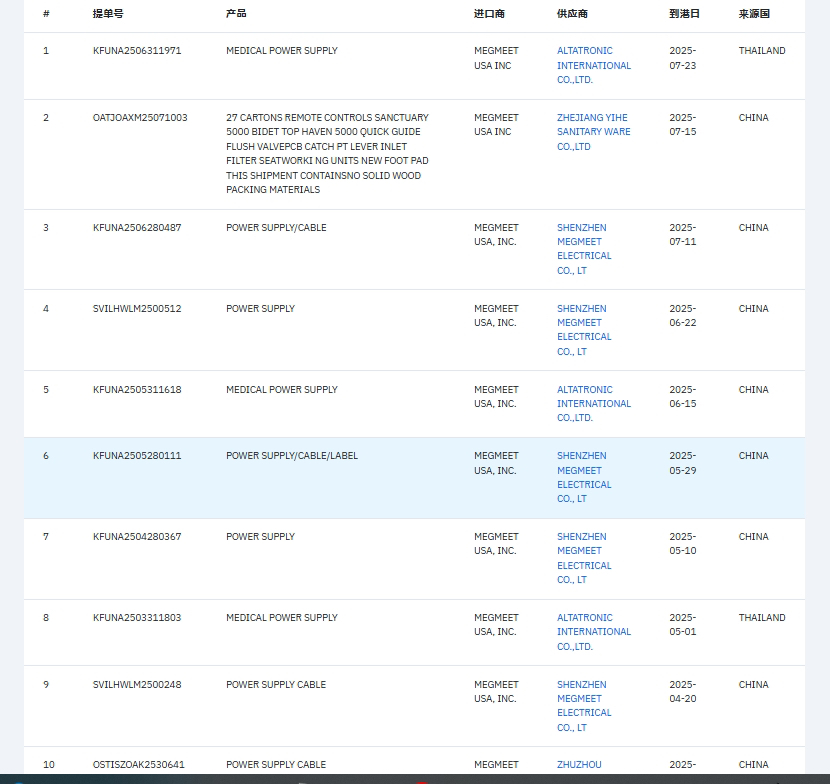Click the 提单号 column header

coord(108,14)
